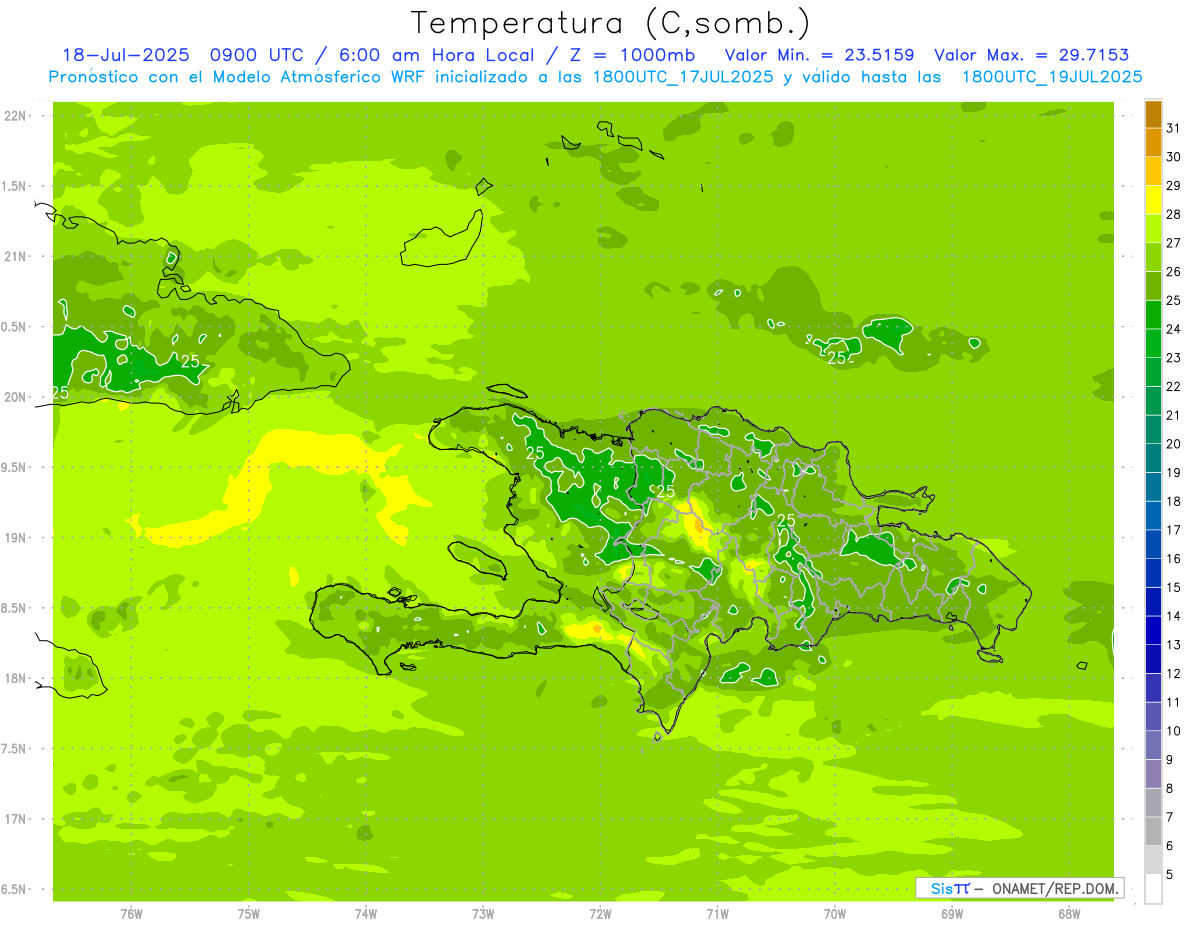Click legend color swatch between 26 and 27

pos(1153,257)
